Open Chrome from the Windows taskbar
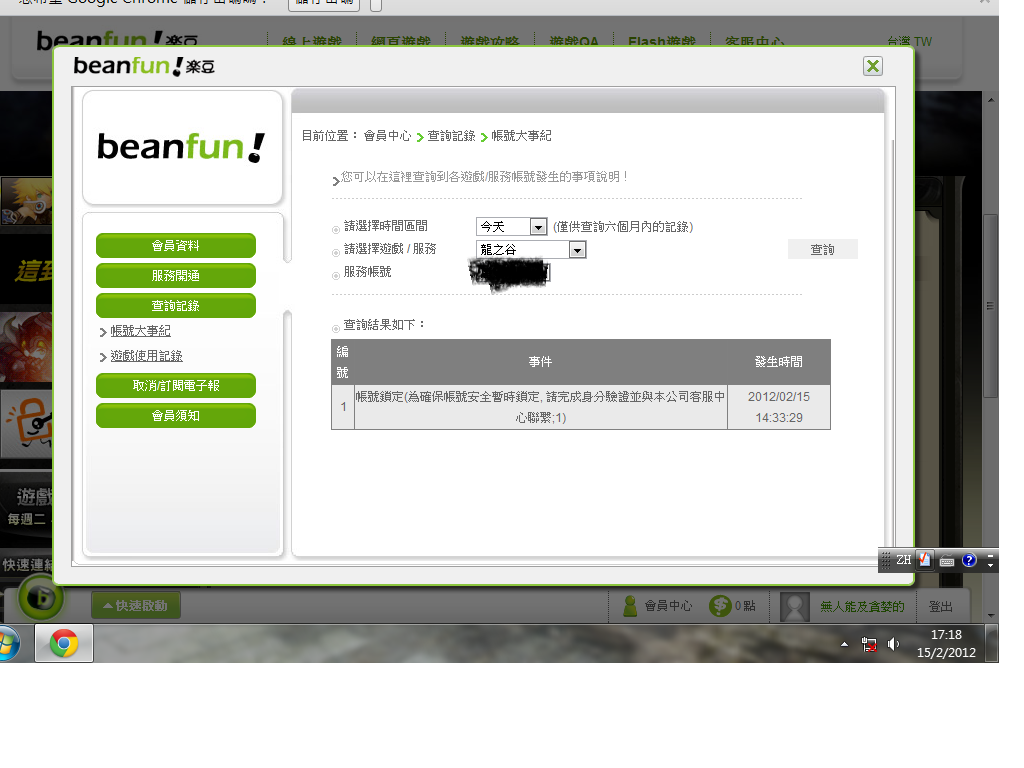1024x768 pixels. [64, 643]
